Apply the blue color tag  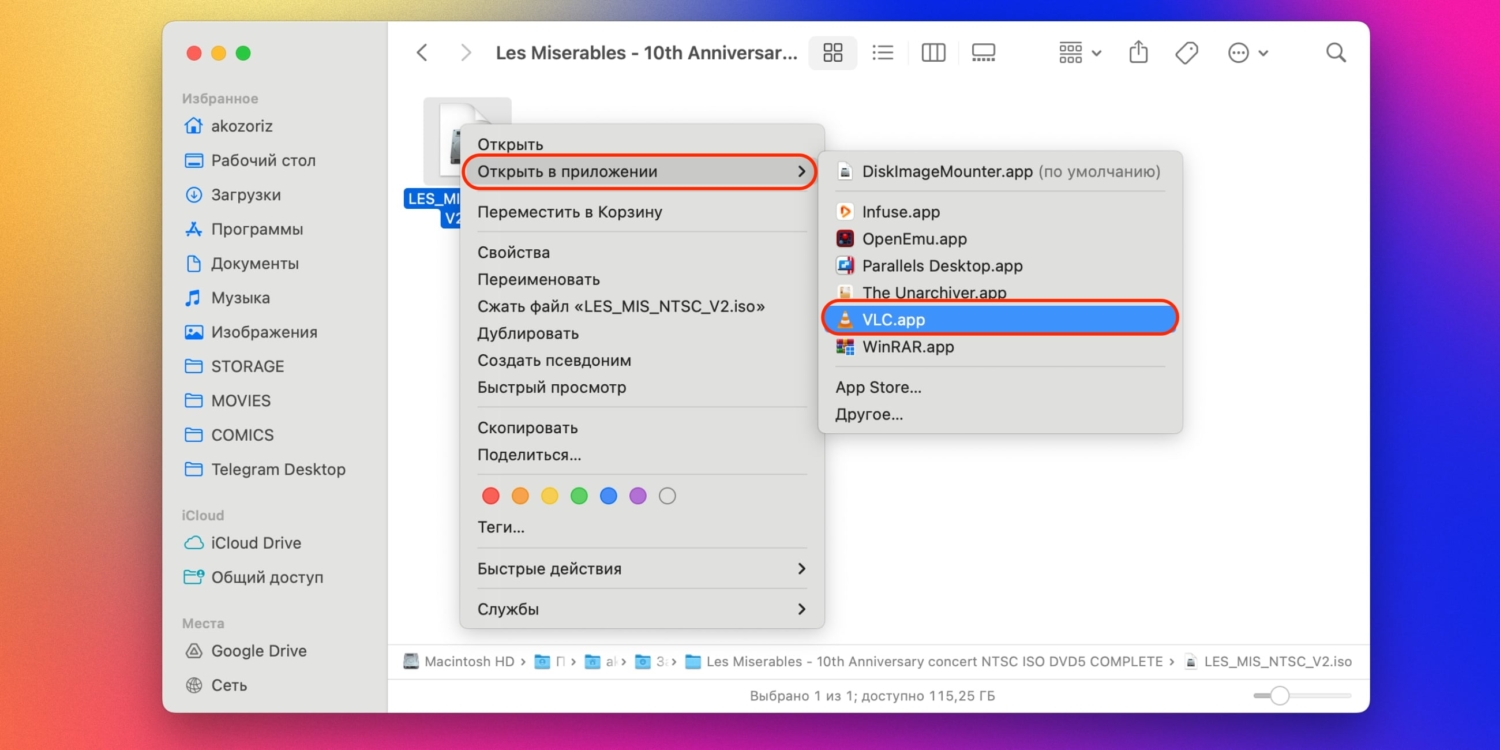pos(608,496)
